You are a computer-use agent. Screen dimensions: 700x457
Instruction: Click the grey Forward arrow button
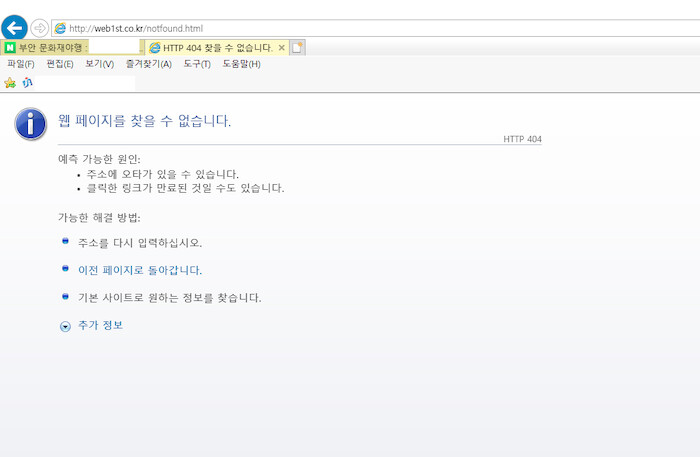click(40, 29)
